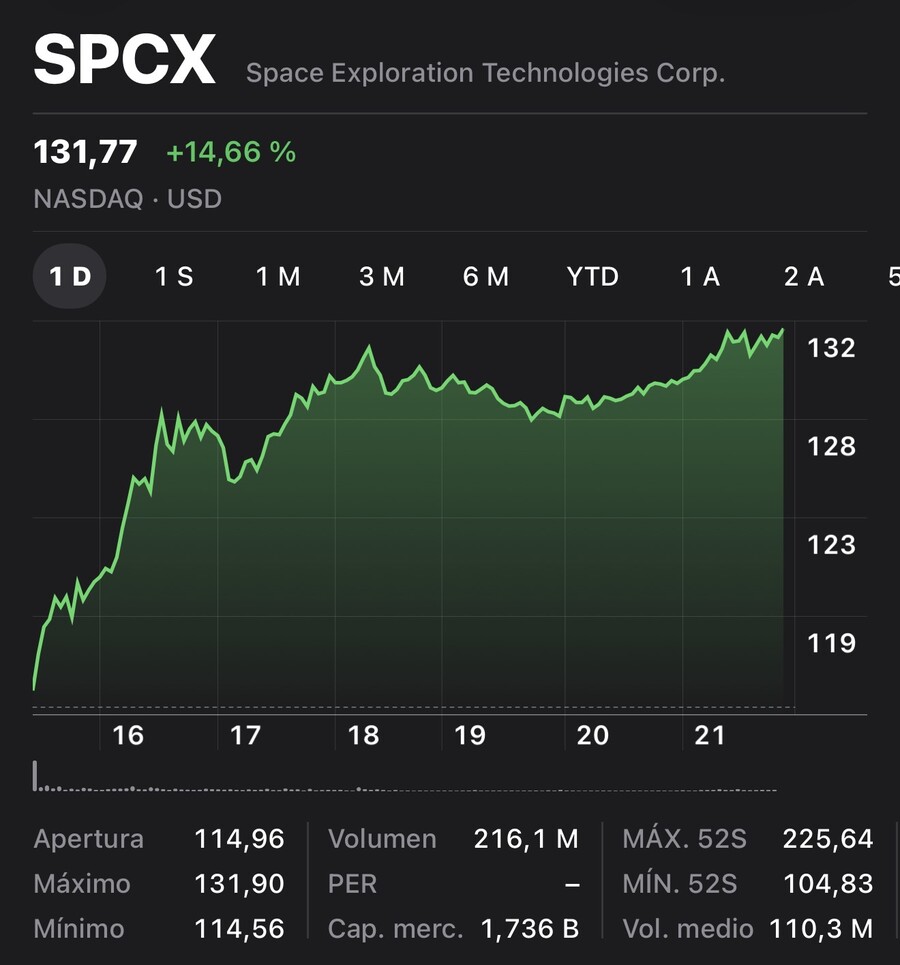The height and width of the screenshot is (965, 900).
Task: Switch chart to 1 M range
Action: (278, 276)
